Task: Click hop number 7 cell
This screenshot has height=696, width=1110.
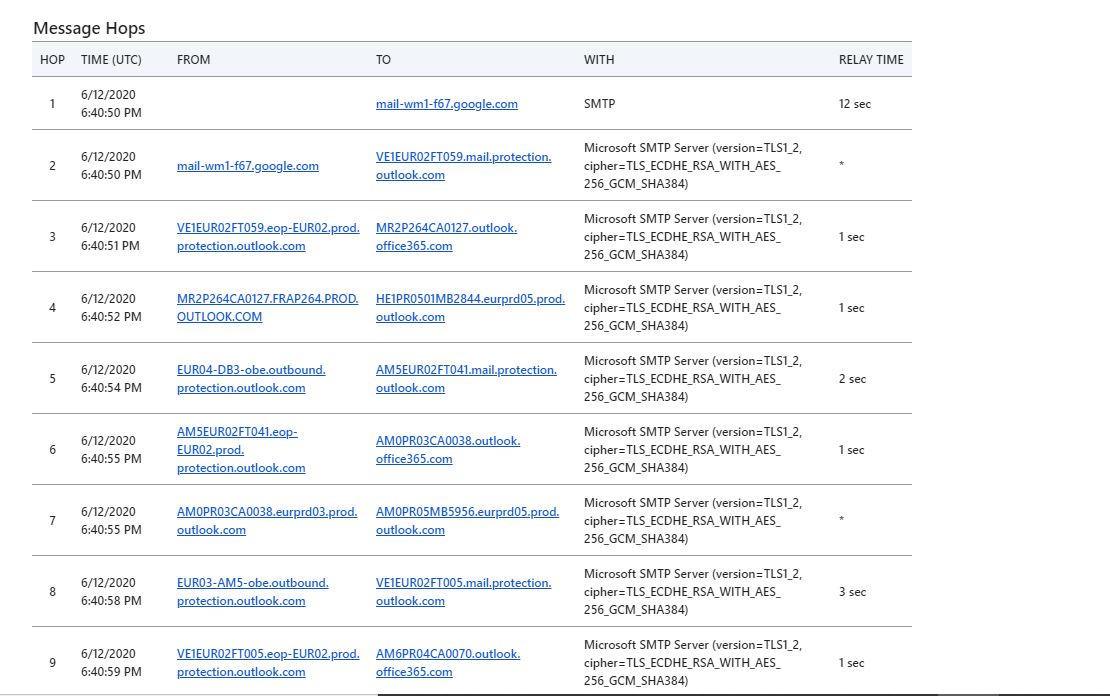Action: point(52,520)
